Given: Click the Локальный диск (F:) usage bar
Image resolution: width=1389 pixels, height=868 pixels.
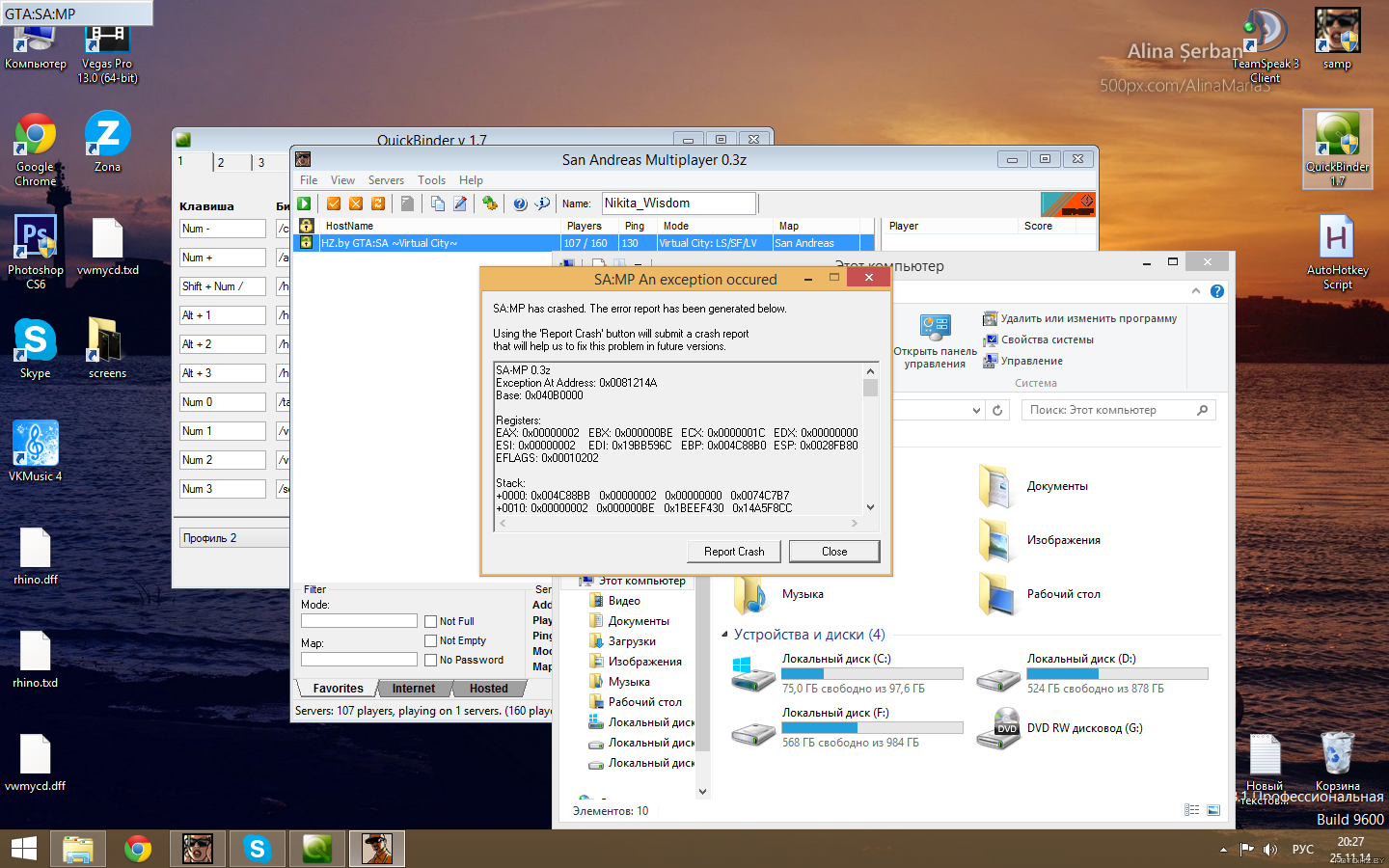Looking at the screenshot, I should point(872,728).
